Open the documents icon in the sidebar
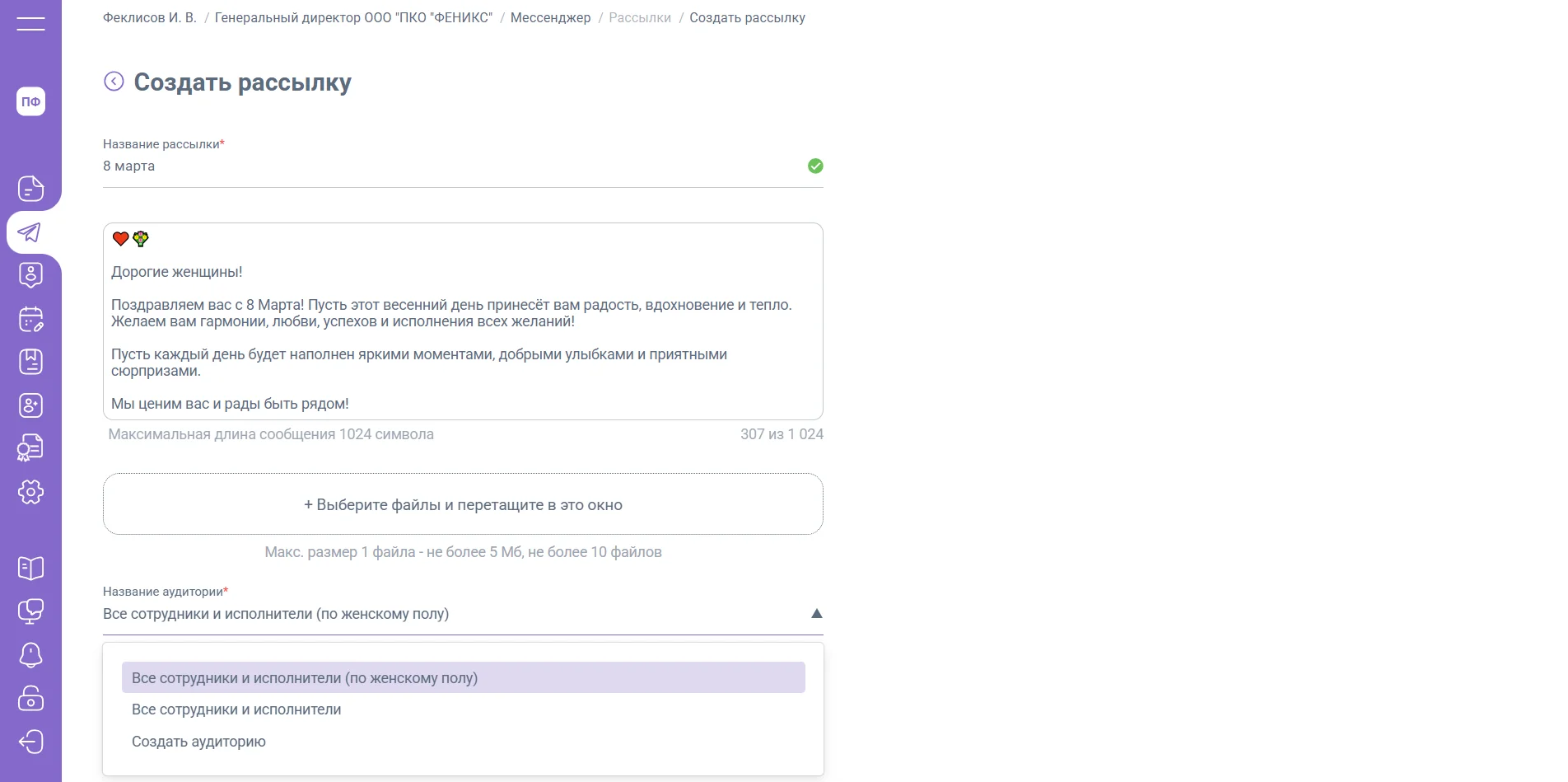The height and width of the screenshot is (782, 1568). click(x=30, y=189)
